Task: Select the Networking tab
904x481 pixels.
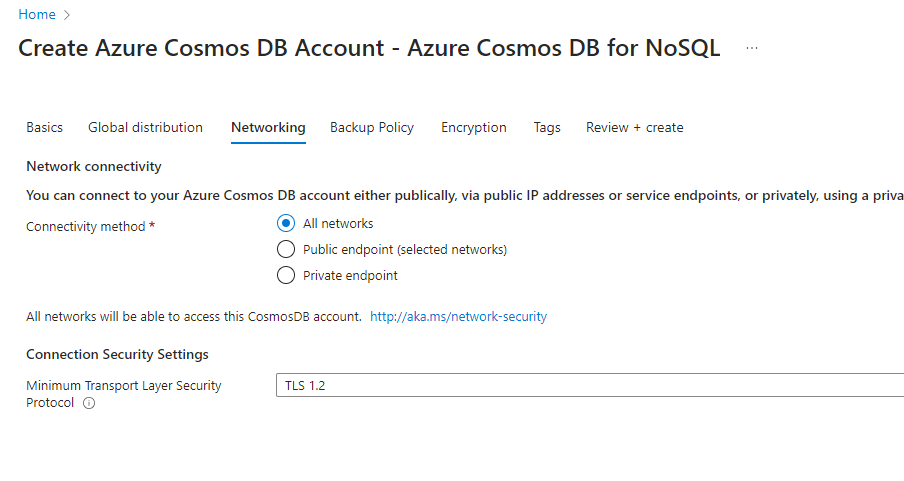Action: pos(268,127)
